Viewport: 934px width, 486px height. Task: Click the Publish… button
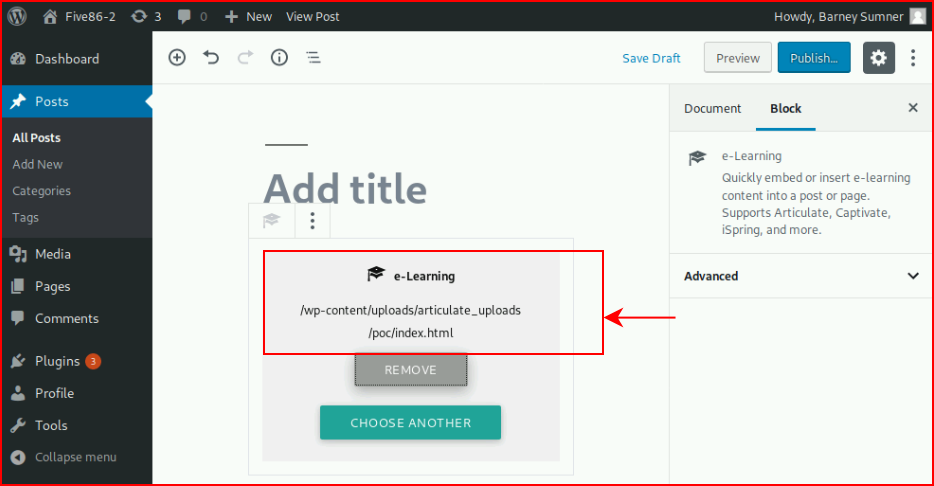pyautogui.click(x=814, y=58)
